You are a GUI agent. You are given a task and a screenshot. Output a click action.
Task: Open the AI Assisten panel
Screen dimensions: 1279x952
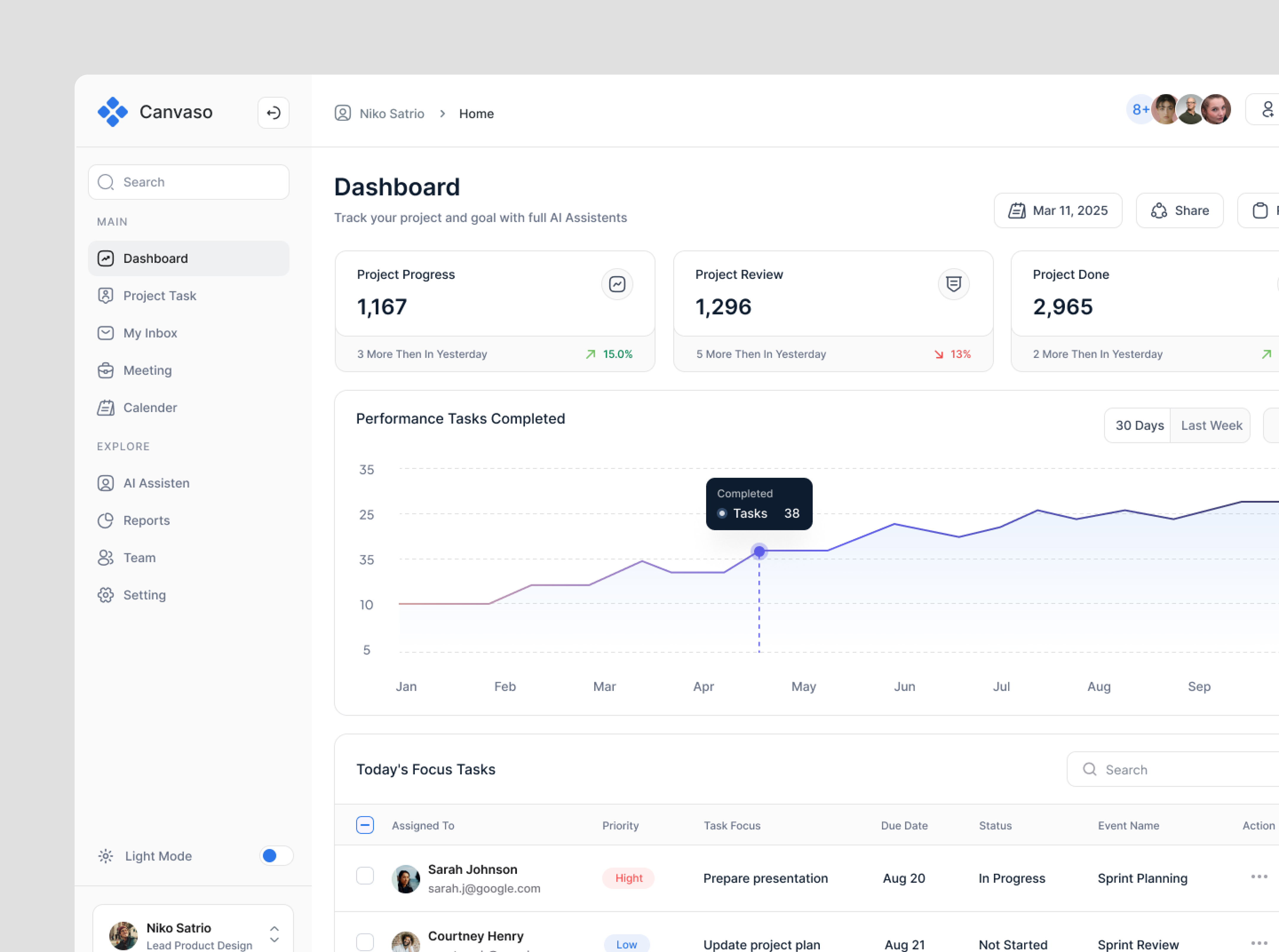106,483
